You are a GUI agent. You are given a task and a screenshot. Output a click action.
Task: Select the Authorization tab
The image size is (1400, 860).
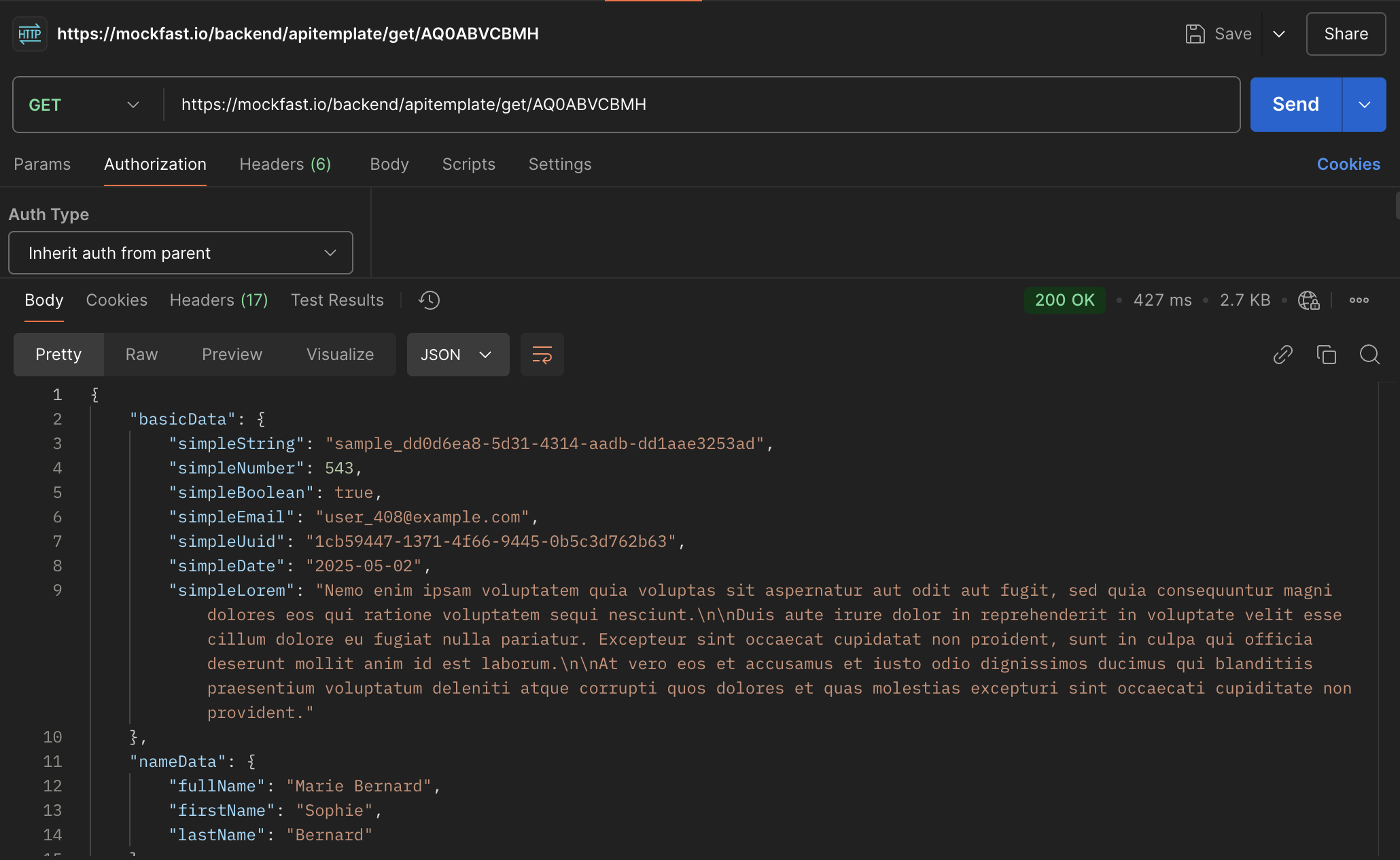(x=155, y=164)
